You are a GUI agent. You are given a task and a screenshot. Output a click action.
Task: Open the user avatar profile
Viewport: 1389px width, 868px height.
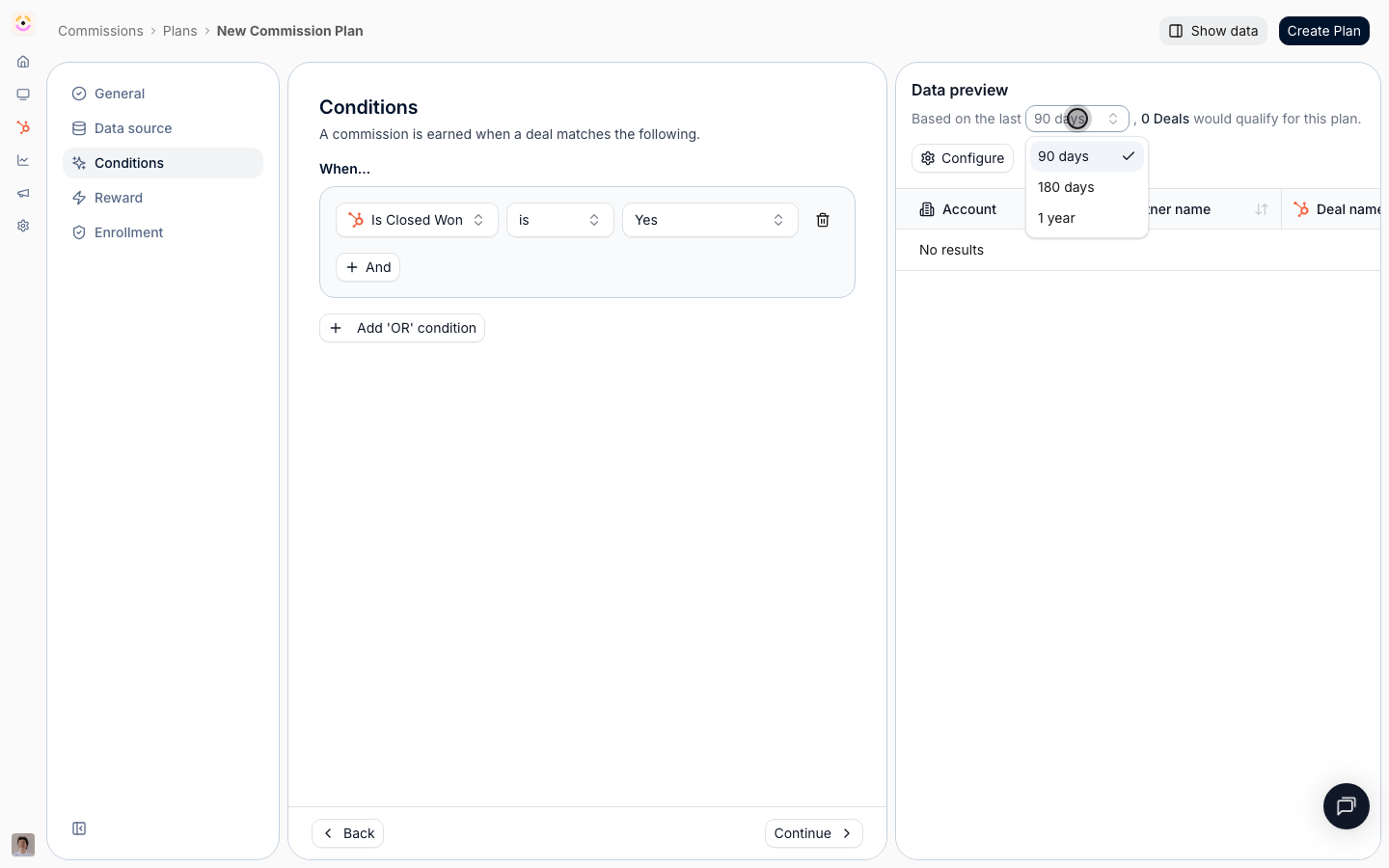[x=23, y=845]
